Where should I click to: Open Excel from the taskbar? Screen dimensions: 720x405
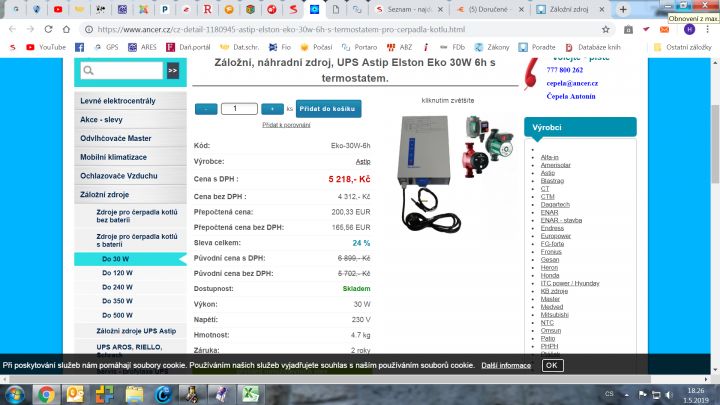(251, 395)
